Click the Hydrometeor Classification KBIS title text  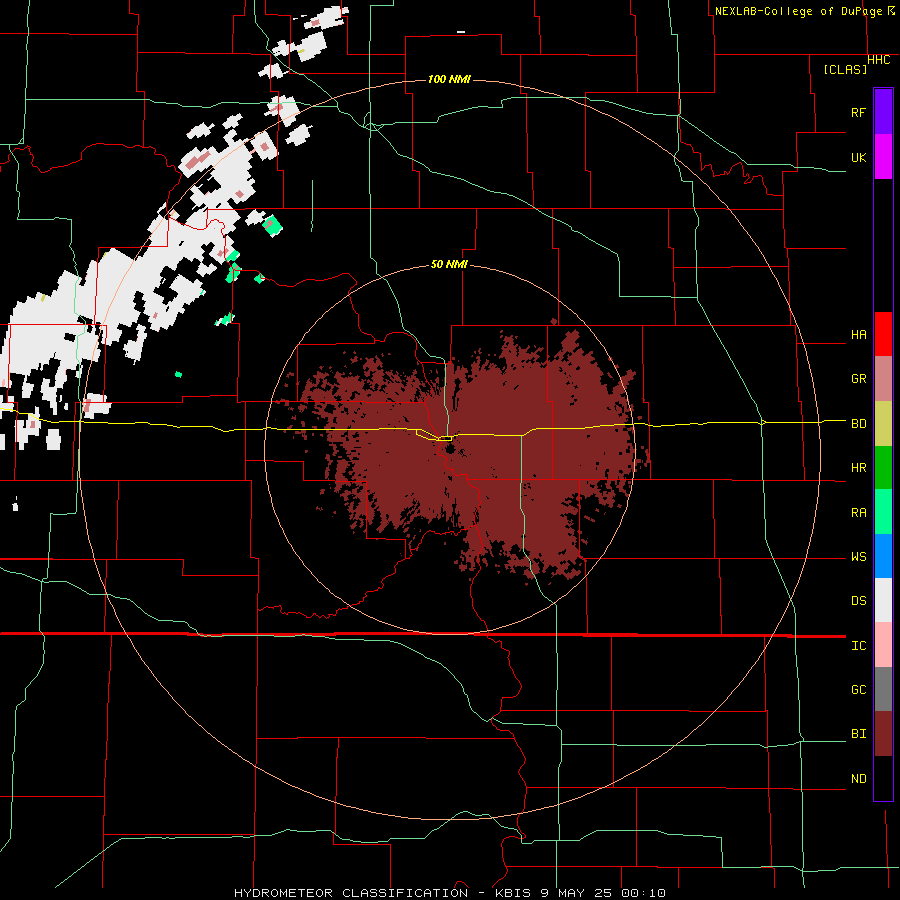click(x=450, y=893)
